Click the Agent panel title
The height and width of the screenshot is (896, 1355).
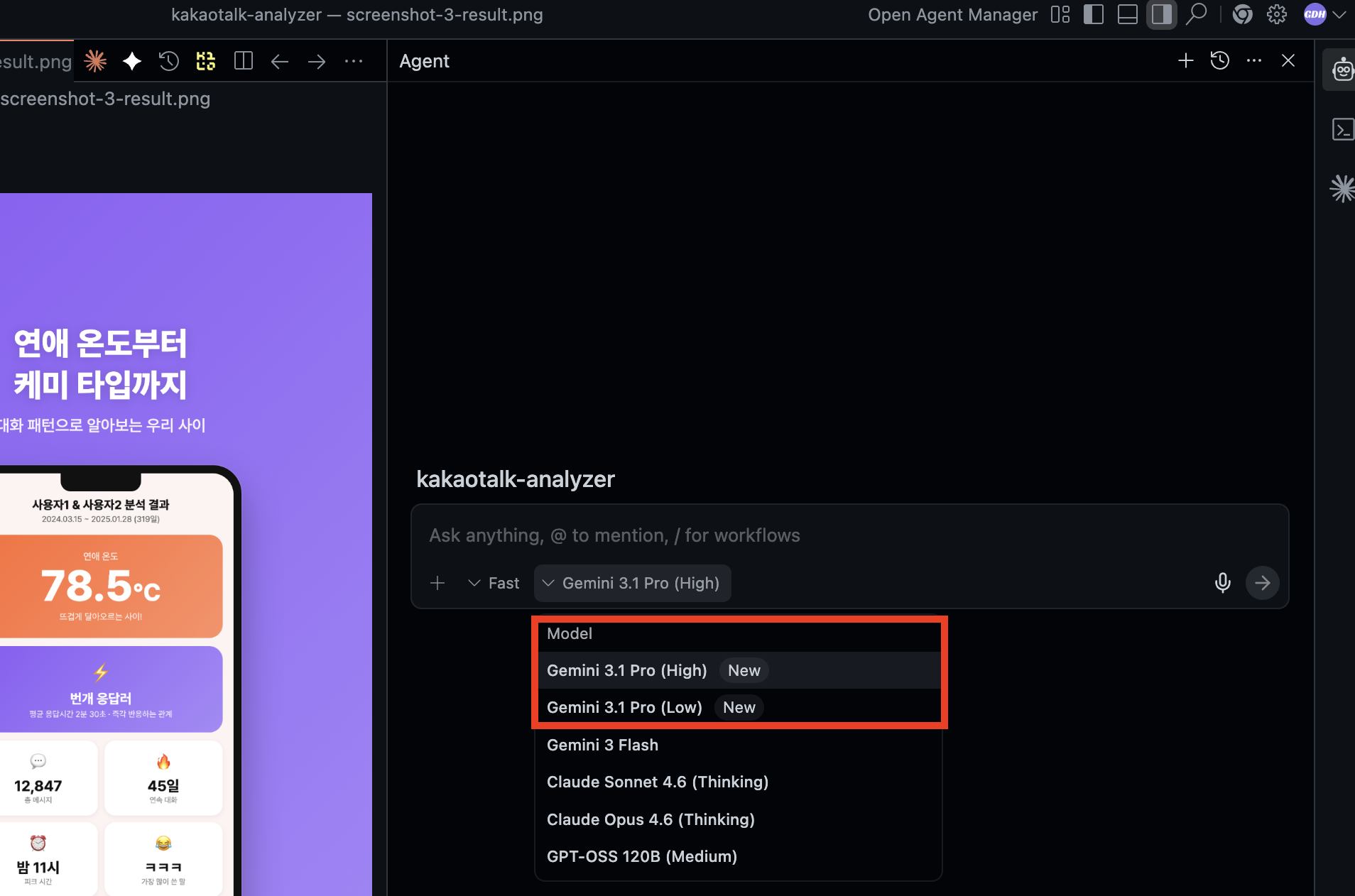[425, 61]
